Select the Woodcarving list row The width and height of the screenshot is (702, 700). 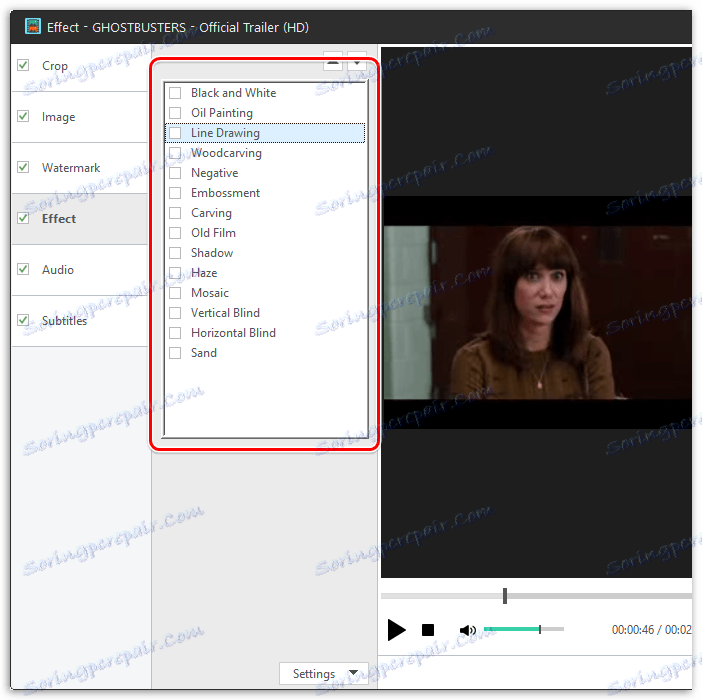[x=265, y=153]
